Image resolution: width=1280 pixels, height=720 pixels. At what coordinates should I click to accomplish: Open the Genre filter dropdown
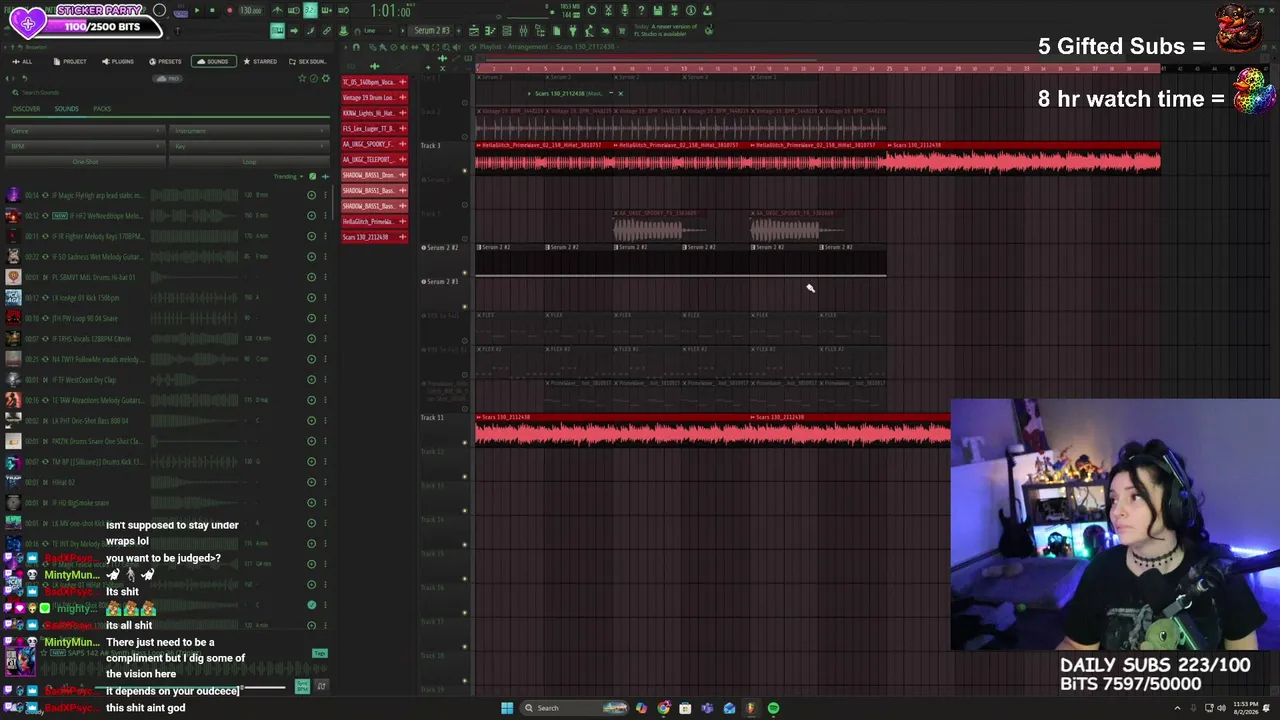tap(84, 131)
